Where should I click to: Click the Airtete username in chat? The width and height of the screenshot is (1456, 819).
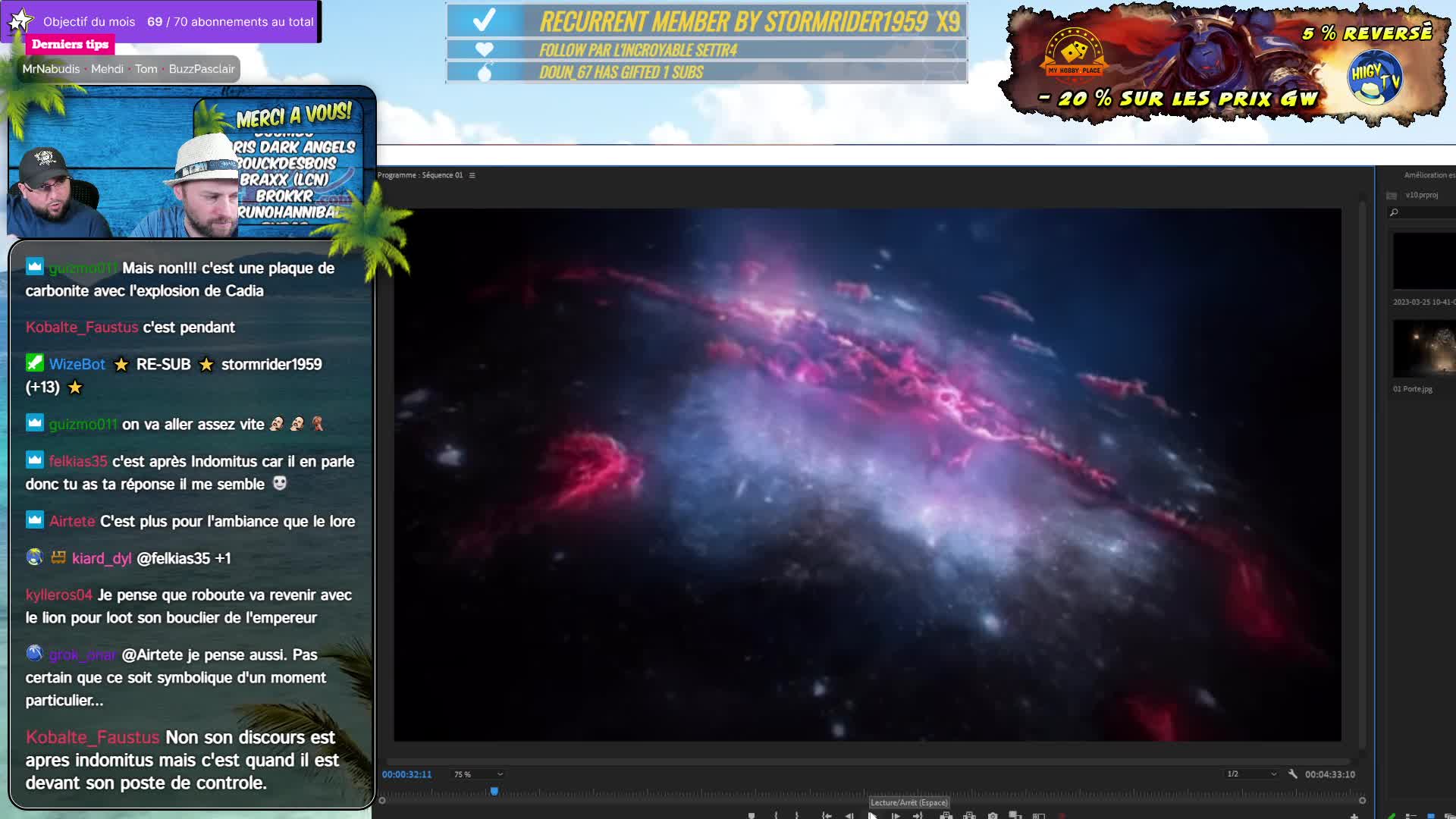72,521
